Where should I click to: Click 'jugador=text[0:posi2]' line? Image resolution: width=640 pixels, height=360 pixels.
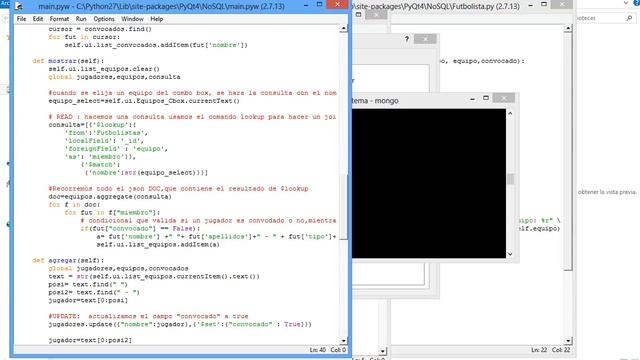[x=90, y=340]
